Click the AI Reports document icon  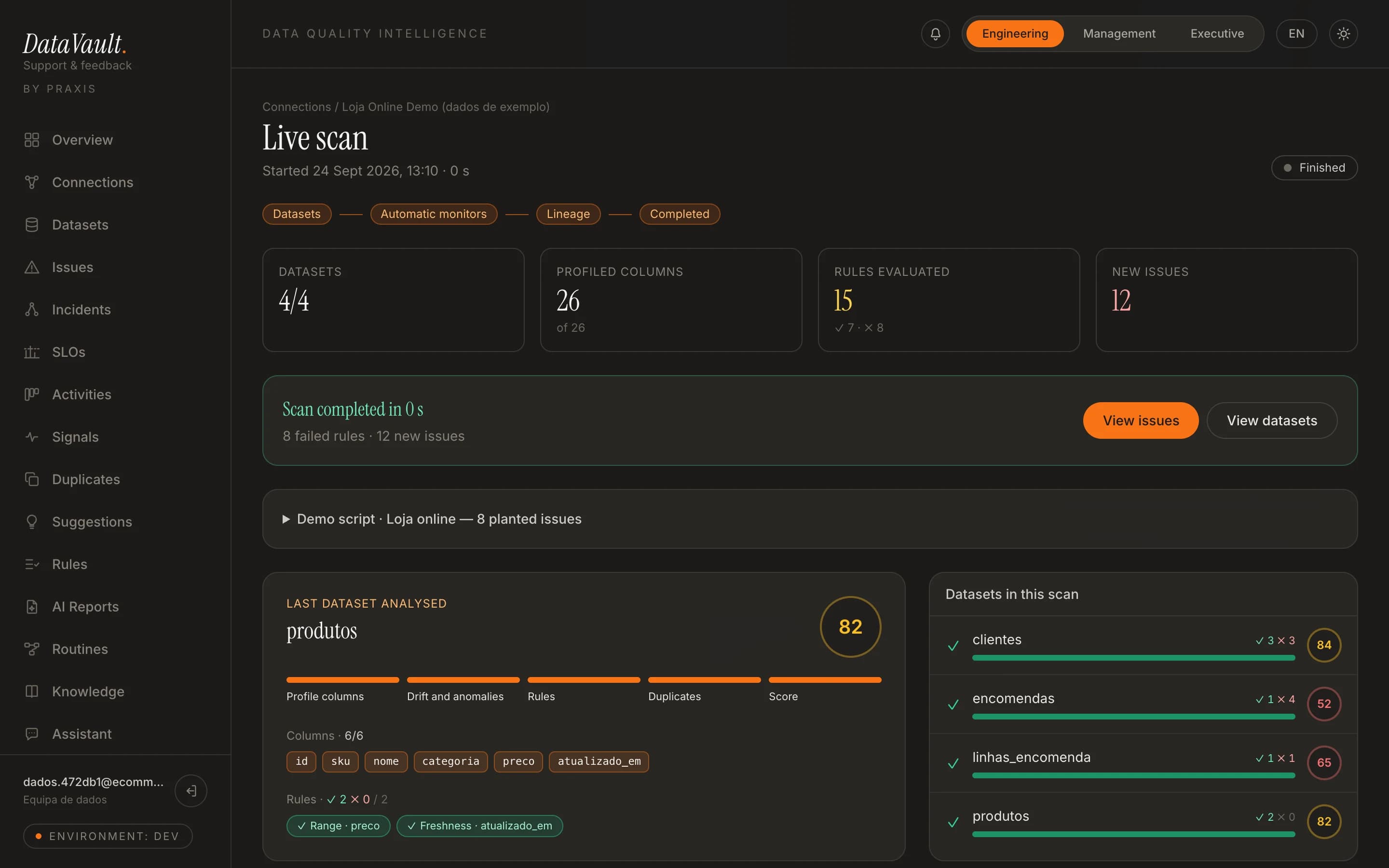coord(31,607)
